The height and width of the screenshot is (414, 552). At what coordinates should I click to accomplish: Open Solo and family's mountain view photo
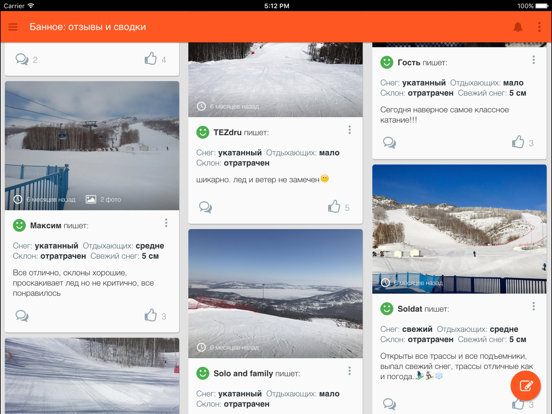275,294
